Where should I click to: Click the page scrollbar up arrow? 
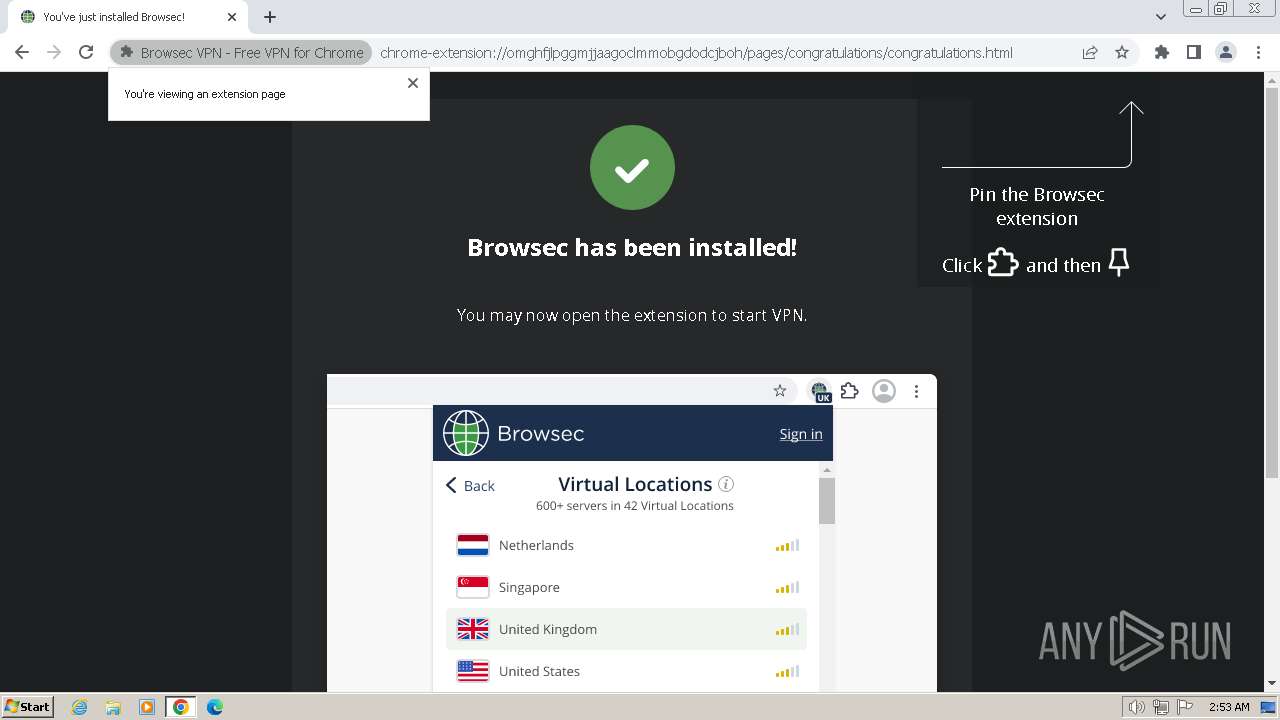pyautogui.click(x=1272, y=80)
